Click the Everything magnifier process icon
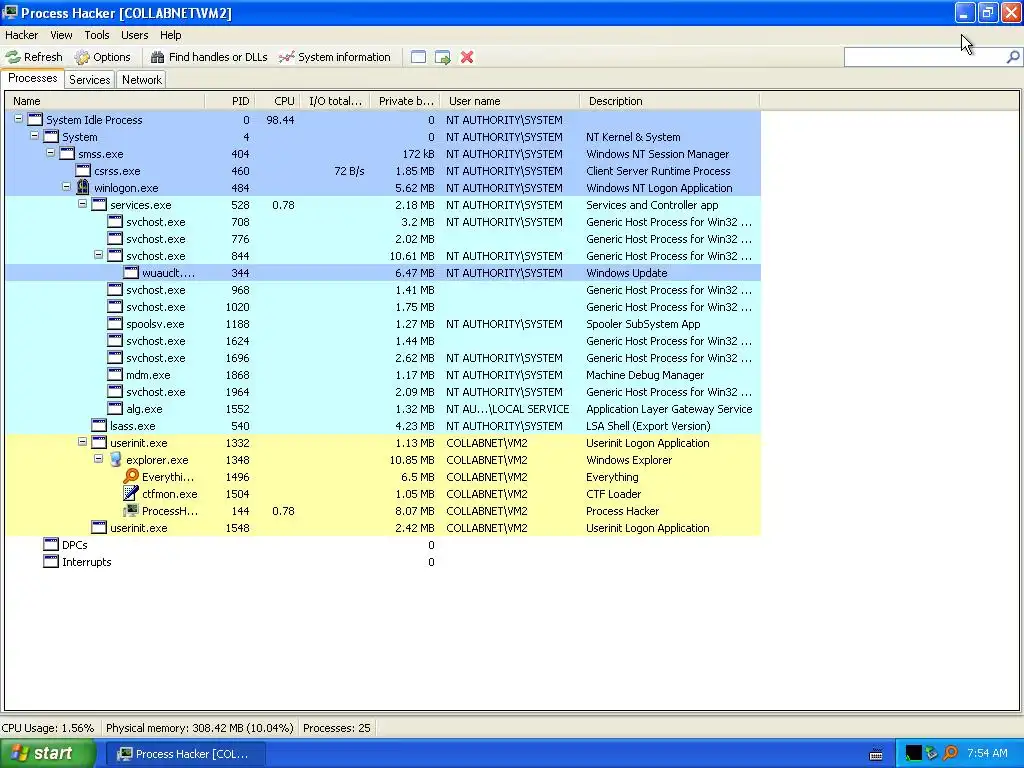This screenshot has width=1024, height=768. (x=131, y=476)
